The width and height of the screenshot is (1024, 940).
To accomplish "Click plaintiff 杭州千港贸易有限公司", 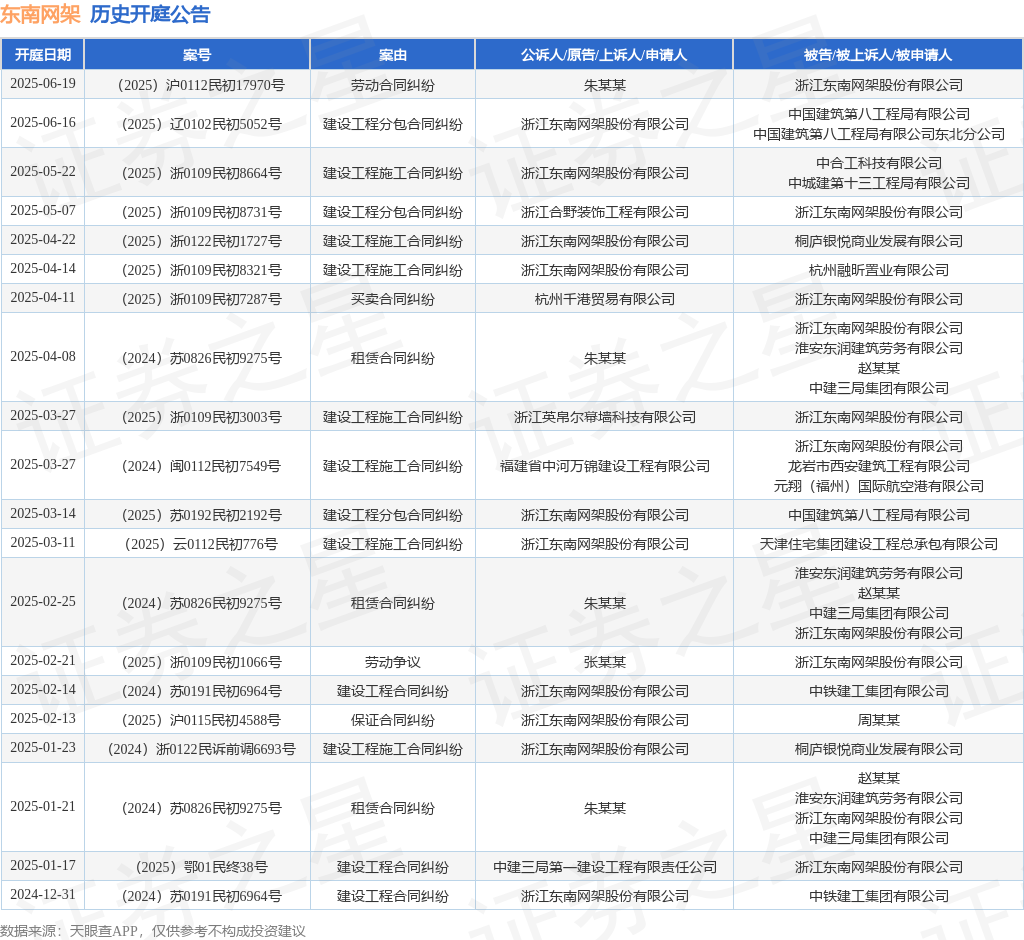I will coord(604,299).
